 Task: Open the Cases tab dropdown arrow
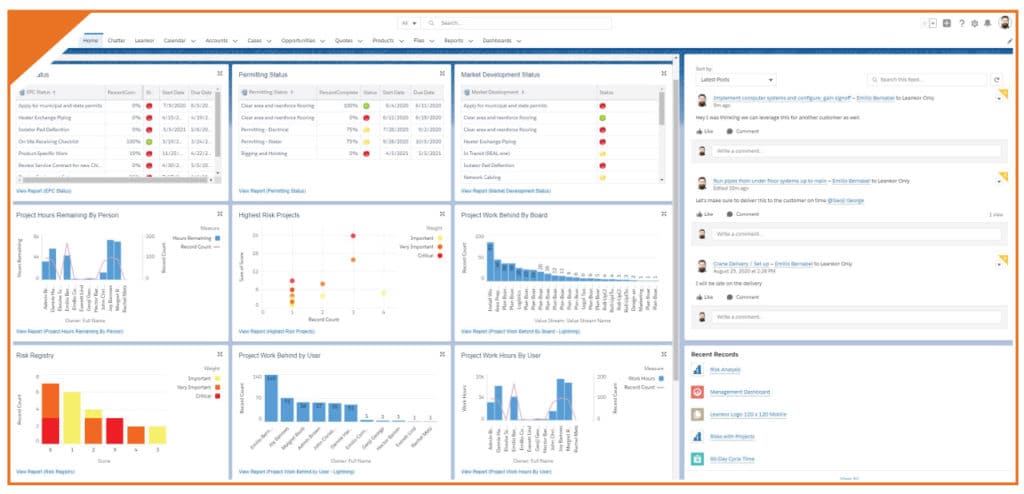pos(269,41)
